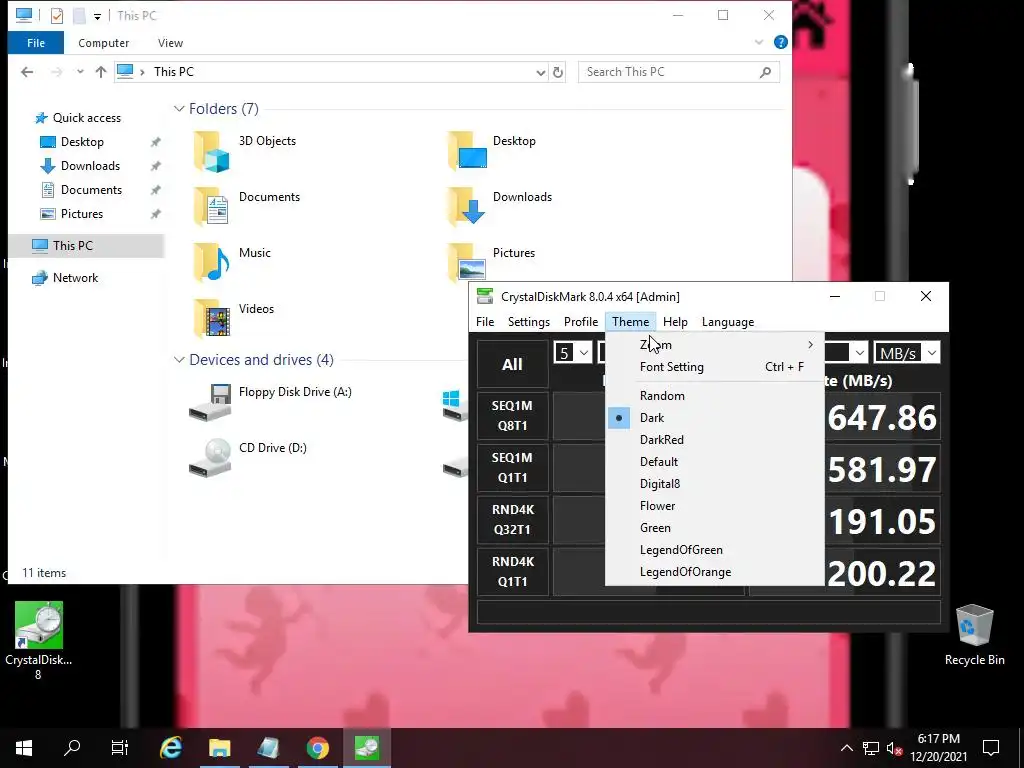Expand the File Explorer ribbon chevron

[x=759, y=42]
